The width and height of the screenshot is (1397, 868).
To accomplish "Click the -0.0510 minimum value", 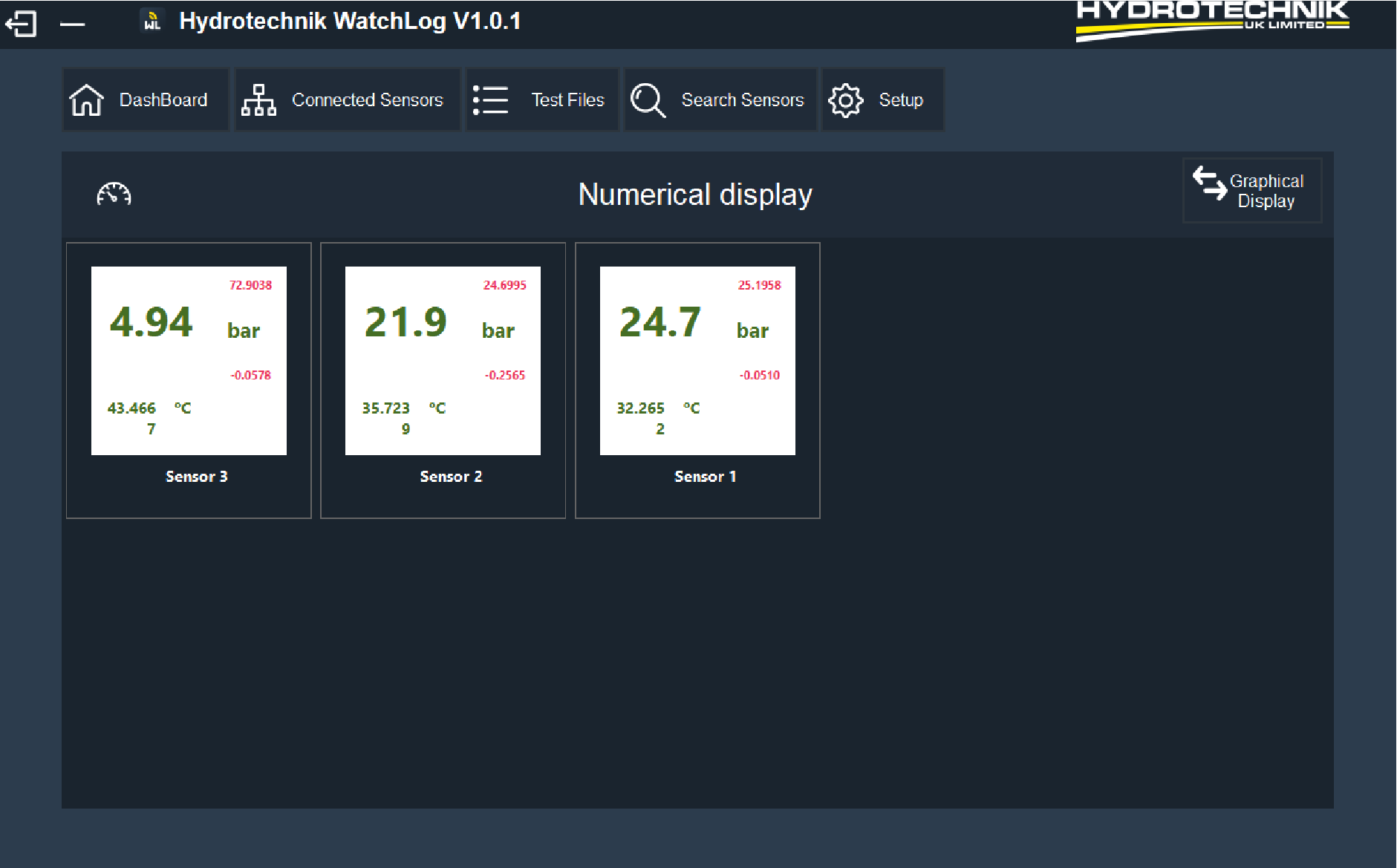I will point(760,375).
